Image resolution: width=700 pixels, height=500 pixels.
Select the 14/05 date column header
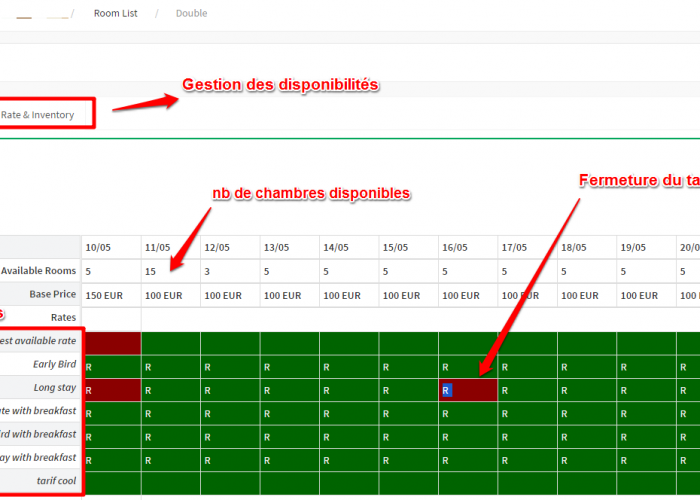click(x=349, y=247)
